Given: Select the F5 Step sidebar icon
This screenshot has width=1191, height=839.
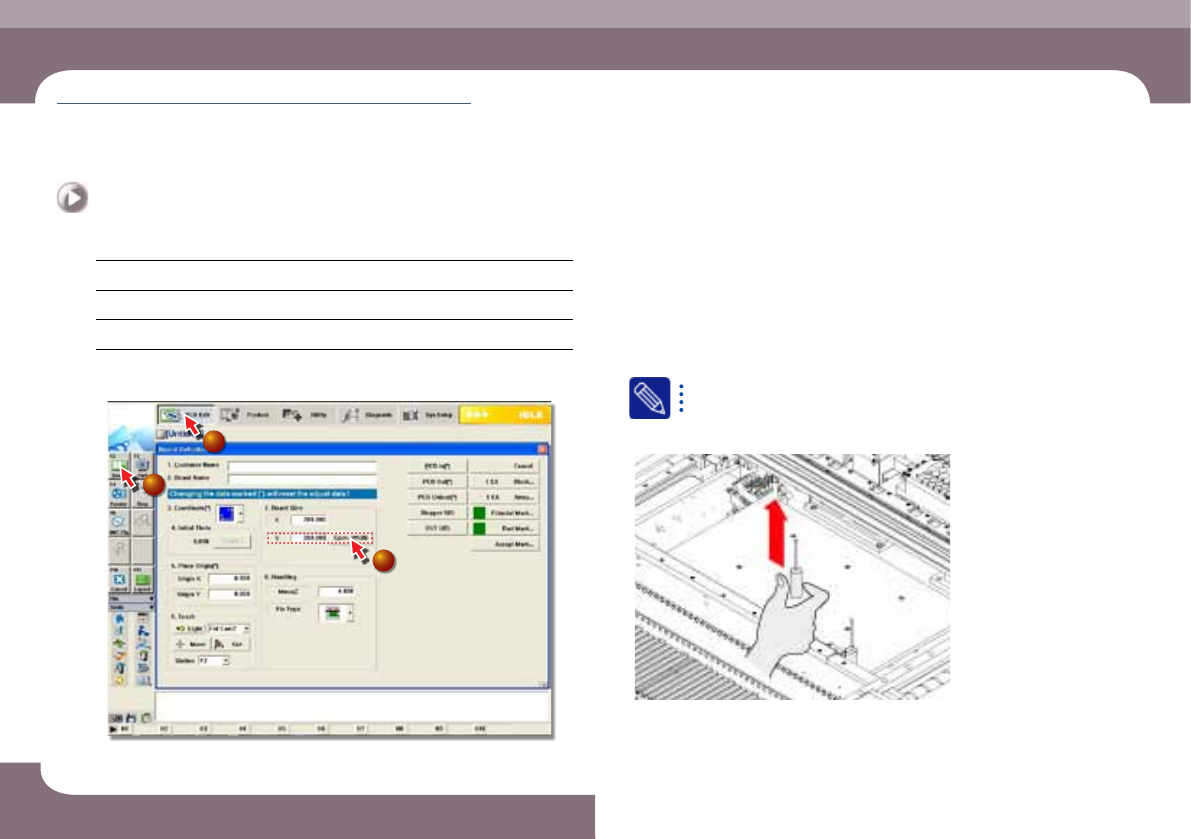Looking at the screenshot, I should 142,496.
